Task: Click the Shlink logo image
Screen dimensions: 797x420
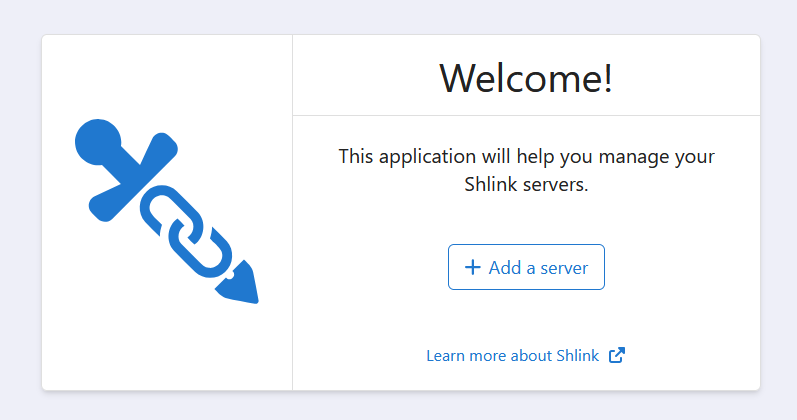Action: (166, 211)
